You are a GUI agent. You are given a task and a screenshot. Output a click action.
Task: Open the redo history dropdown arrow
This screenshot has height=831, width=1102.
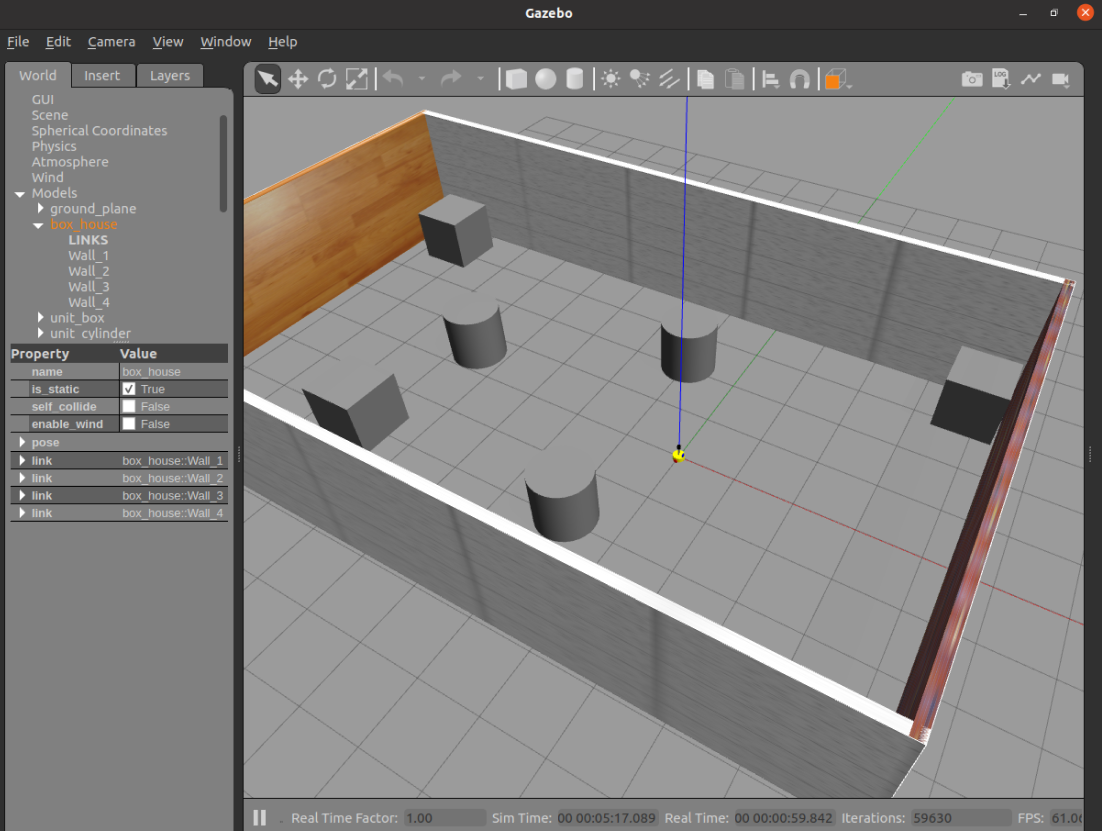point(480,79)
